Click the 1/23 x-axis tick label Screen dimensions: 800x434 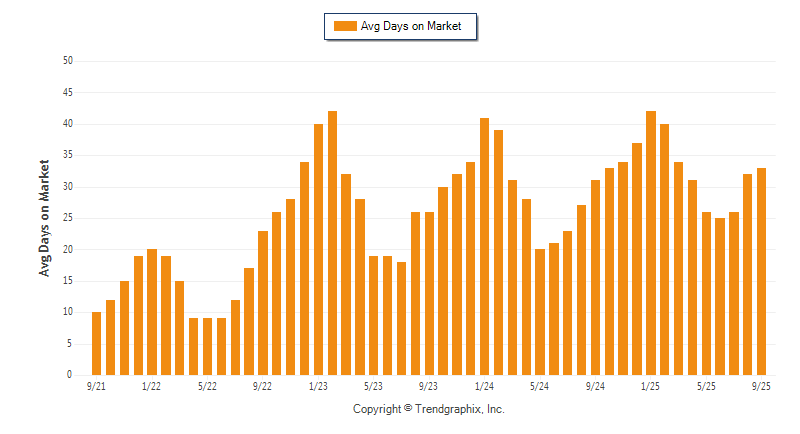318,387
